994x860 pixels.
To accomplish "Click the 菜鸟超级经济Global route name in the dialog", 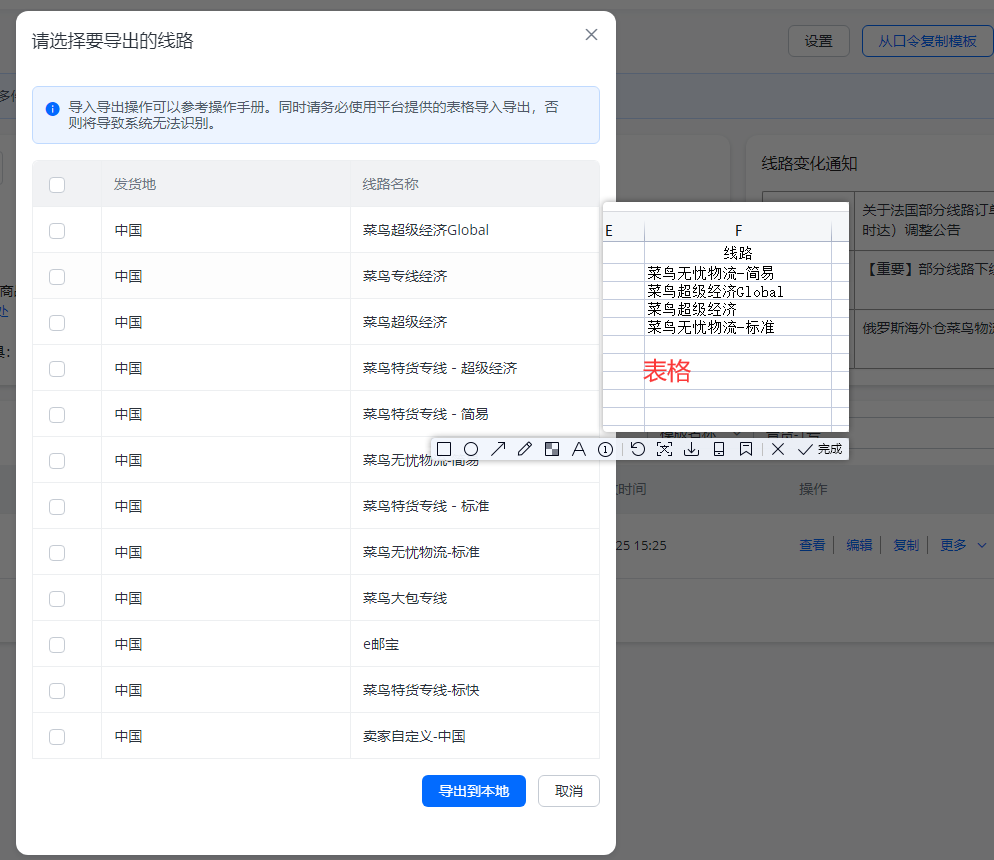I will coord(426,230).
